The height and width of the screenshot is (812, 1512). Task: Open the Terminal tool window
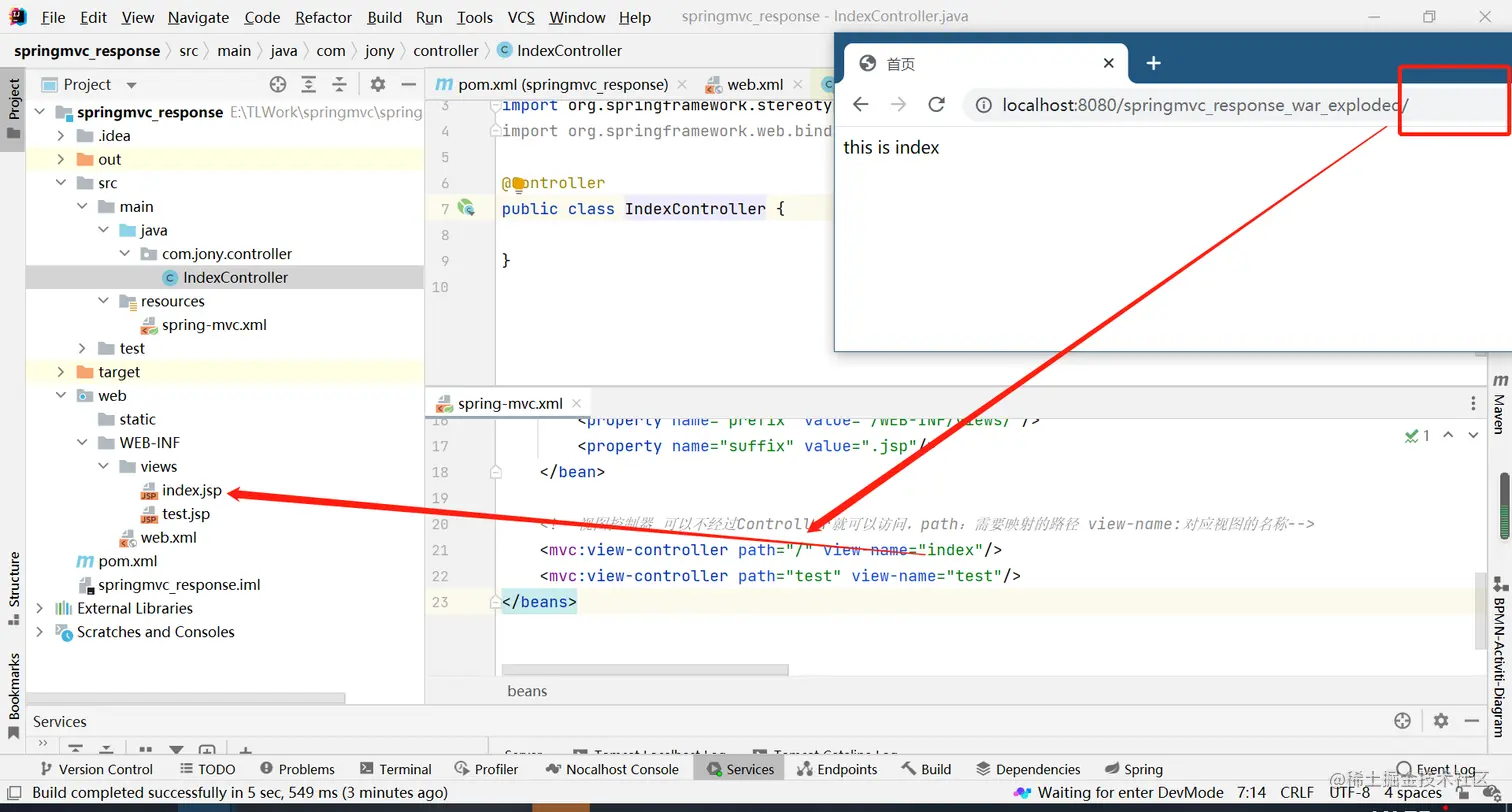[x=395, y=769]
